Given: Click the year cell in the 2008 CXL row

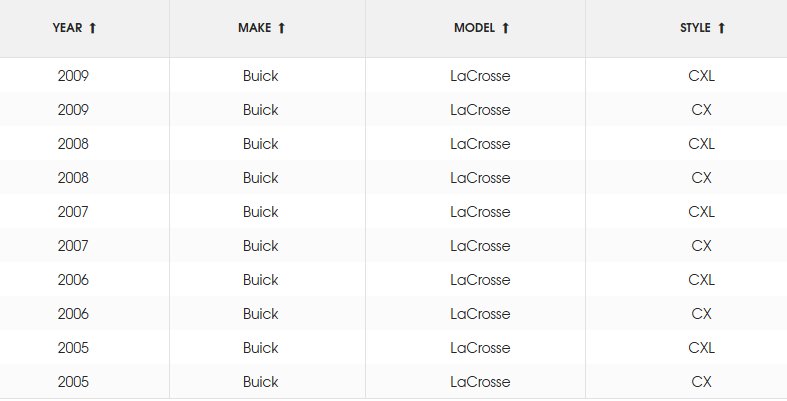Looking at the screenshot, I should pos(73,144).
